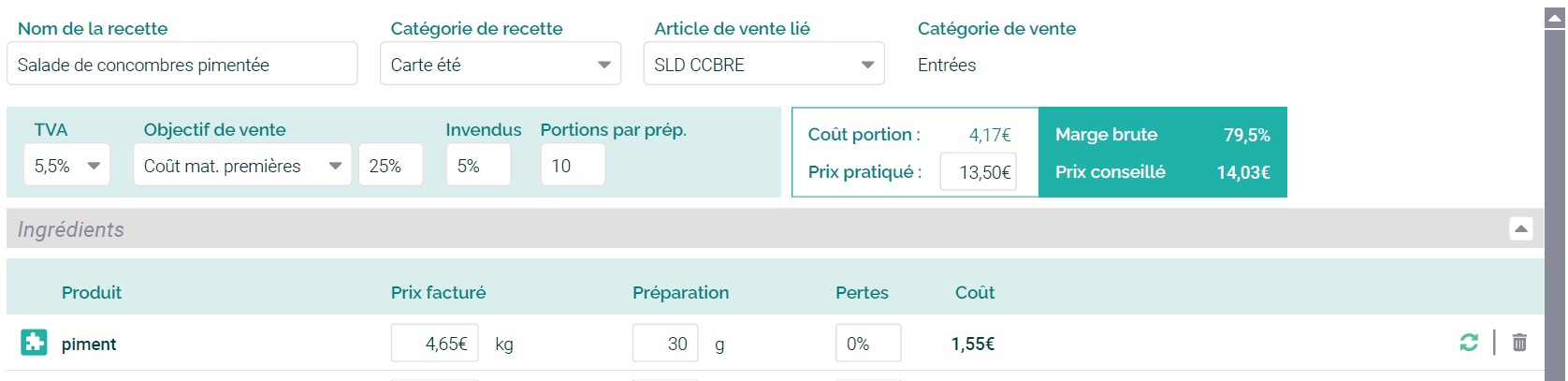Image resolution: width=1568 pixels, height=381 pixels.
Task: Collapse the Ingrédients section
Action: (1521, 228)
